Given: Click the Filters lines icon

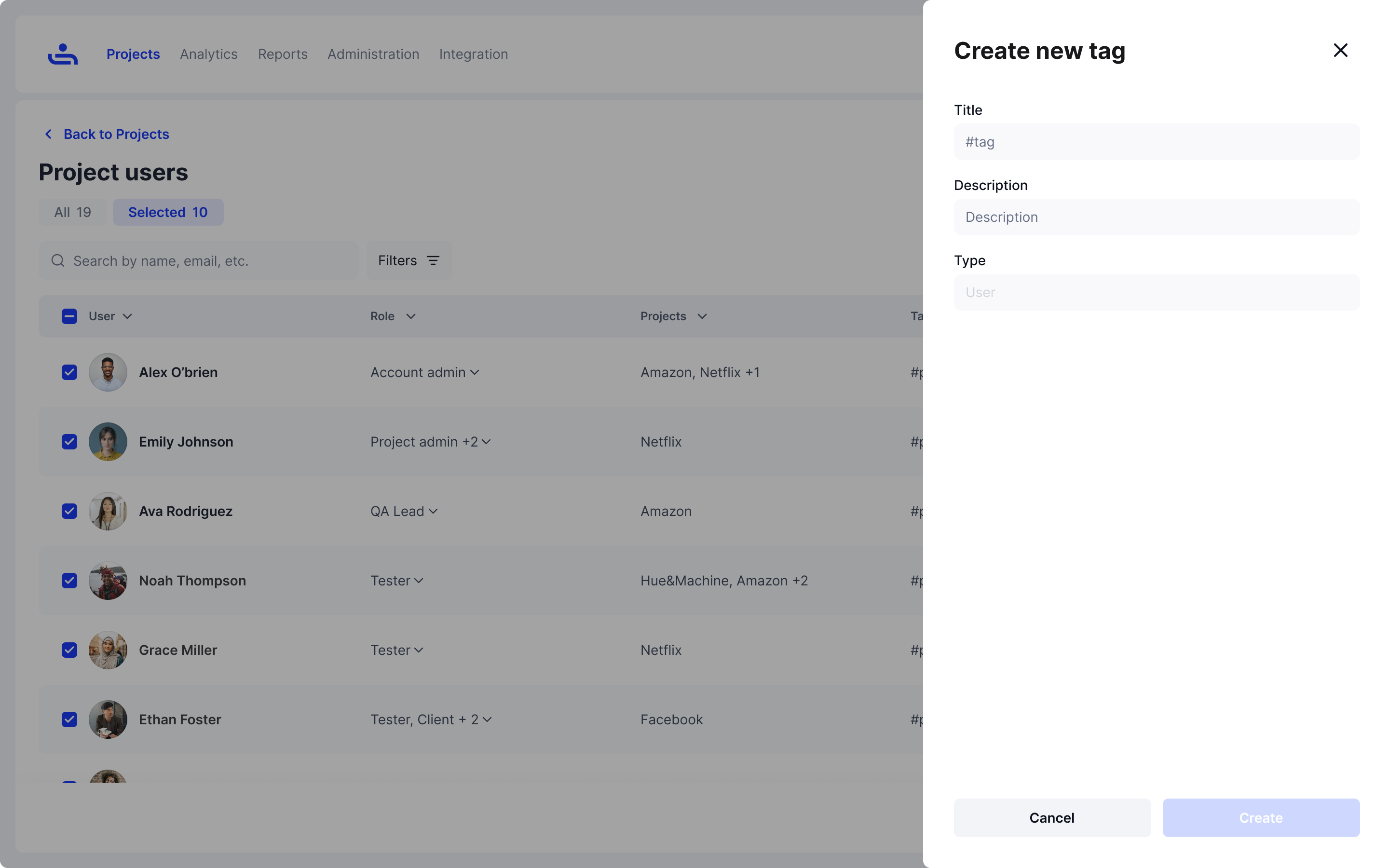Looking at the screenshot, I should (434, 260).
